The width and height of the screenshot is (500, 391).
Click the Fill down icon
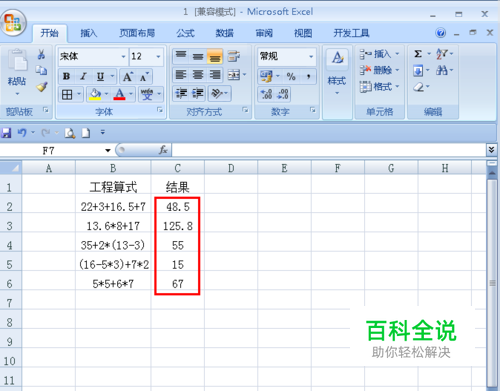click(418, 70)
